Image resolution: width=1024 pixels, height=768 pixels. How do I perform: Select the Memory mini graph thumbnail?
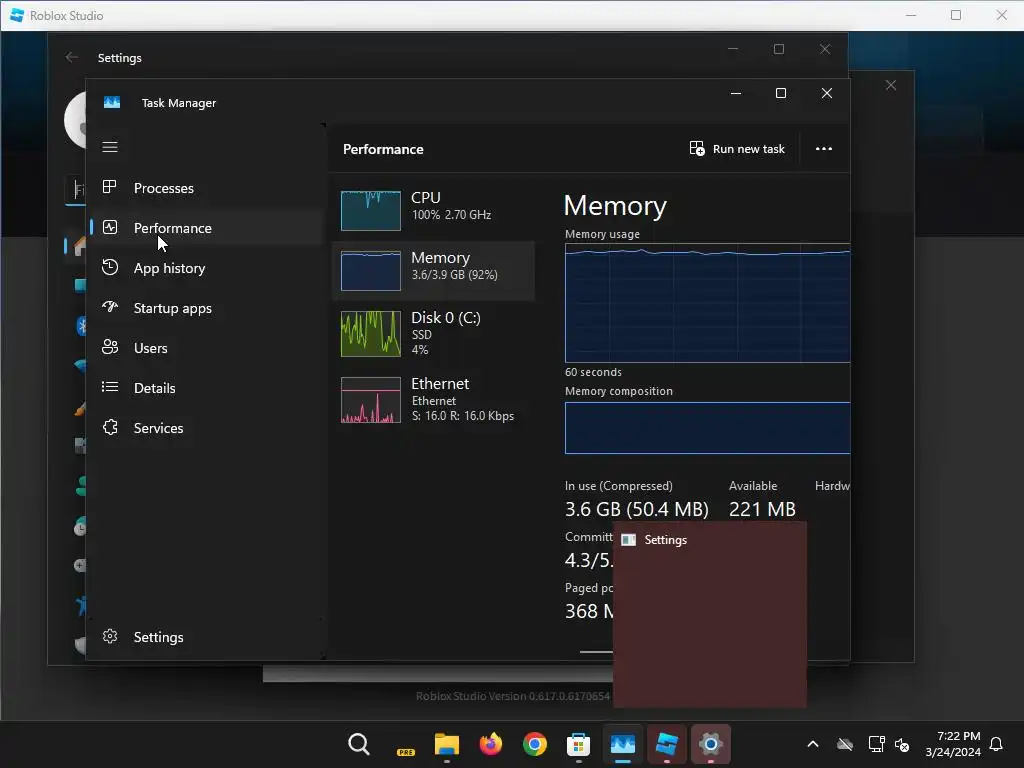370,270
